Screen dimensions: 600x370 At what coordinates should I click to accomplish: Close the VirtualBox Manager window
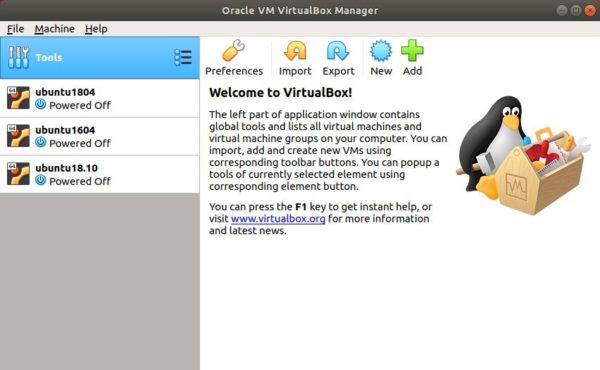[590, 10]
